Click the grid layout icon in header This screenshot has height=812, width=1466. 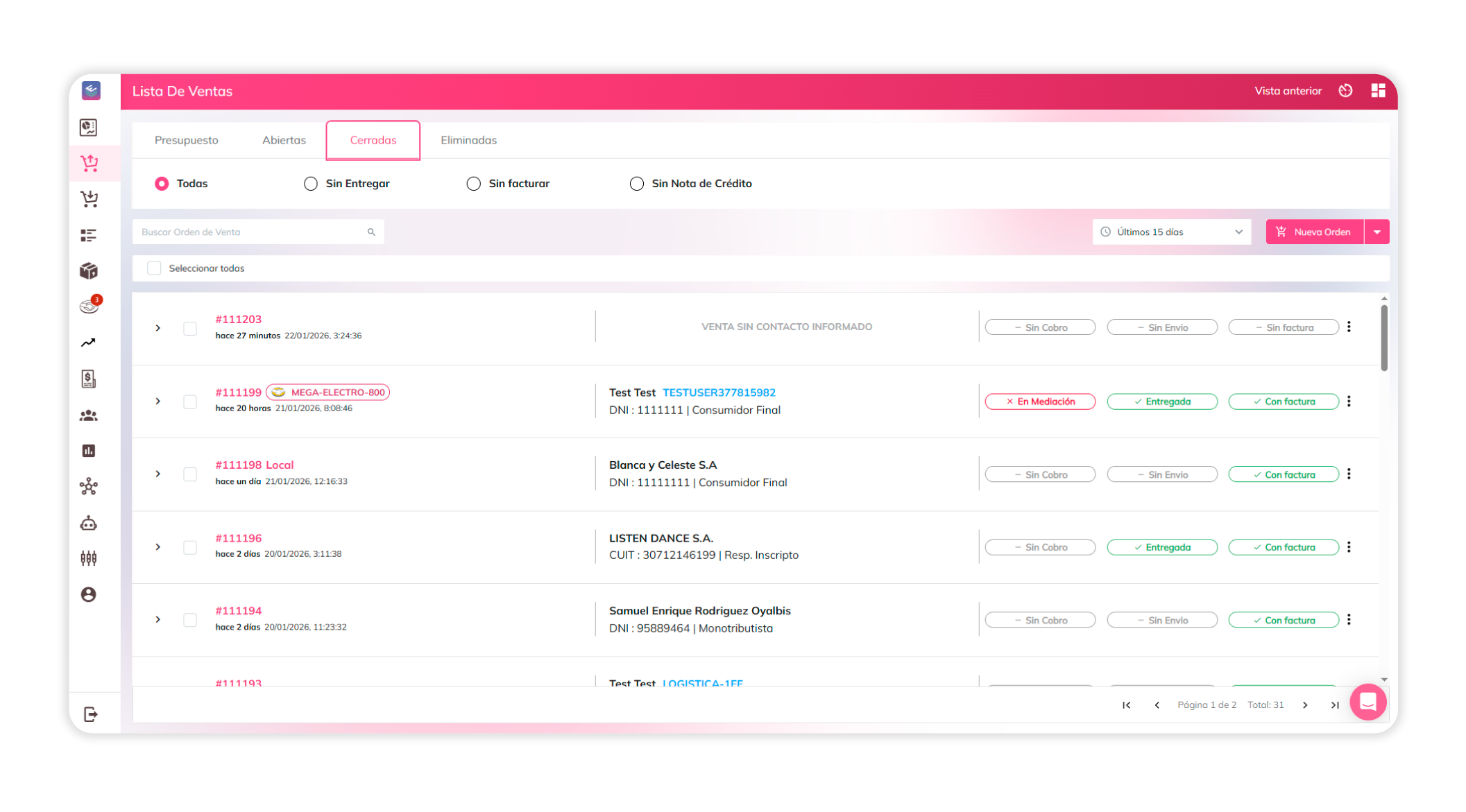[x=1378, y=90]
